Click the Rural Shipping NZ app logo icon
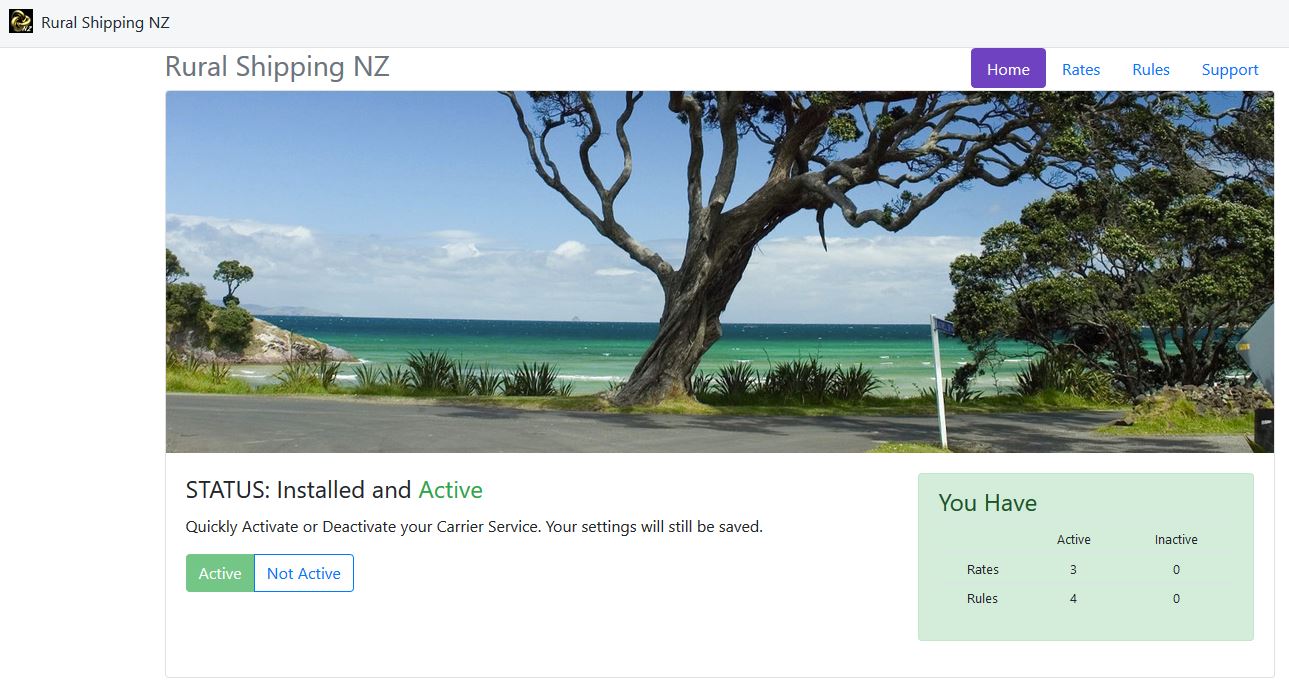 [20, 22]
